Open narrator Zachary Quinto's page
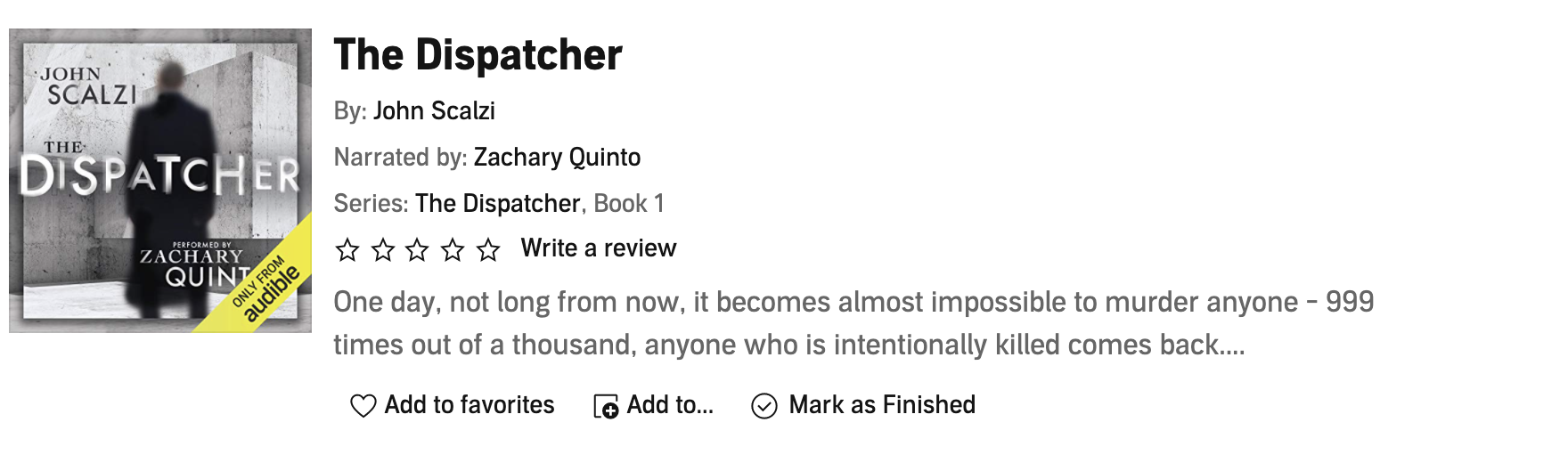Viewport: 1568px width, 463px height. click(x=557, y=158)
